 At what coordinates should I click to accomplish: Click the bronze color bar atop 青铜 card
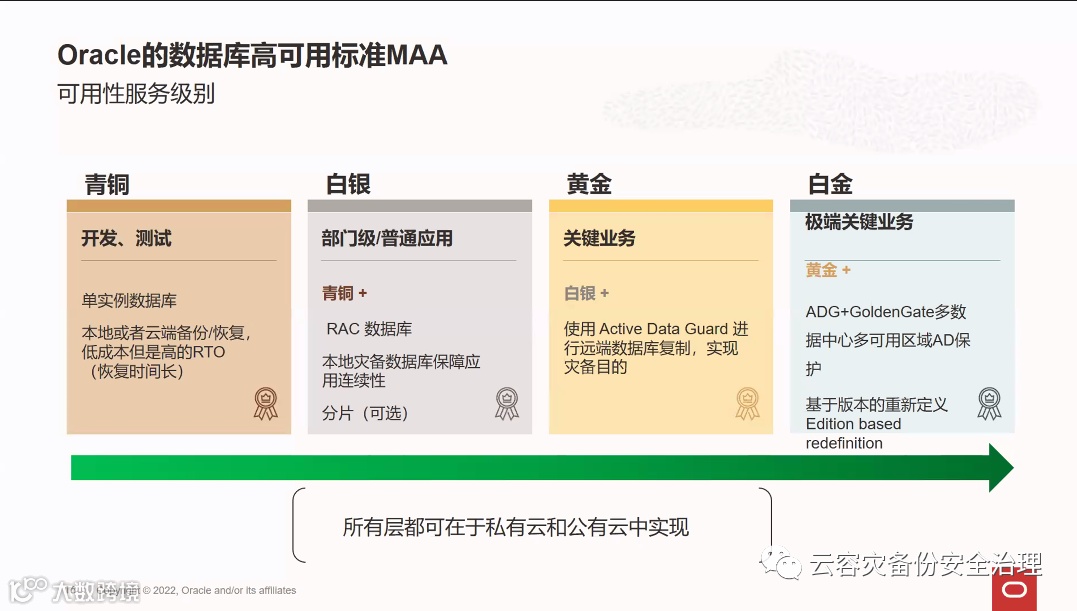click(179, 206)
